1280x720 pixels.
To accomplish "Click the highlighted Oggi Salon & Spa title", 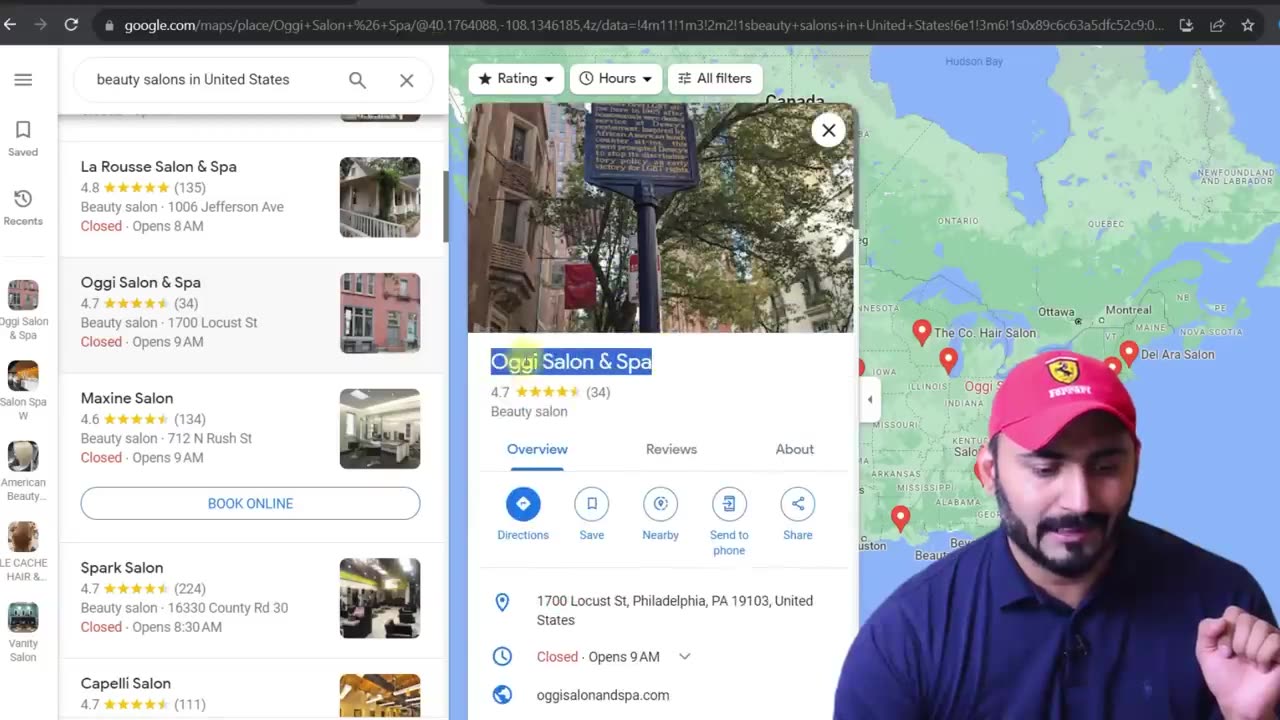I will pyautogui.click(x=571, y=362).
